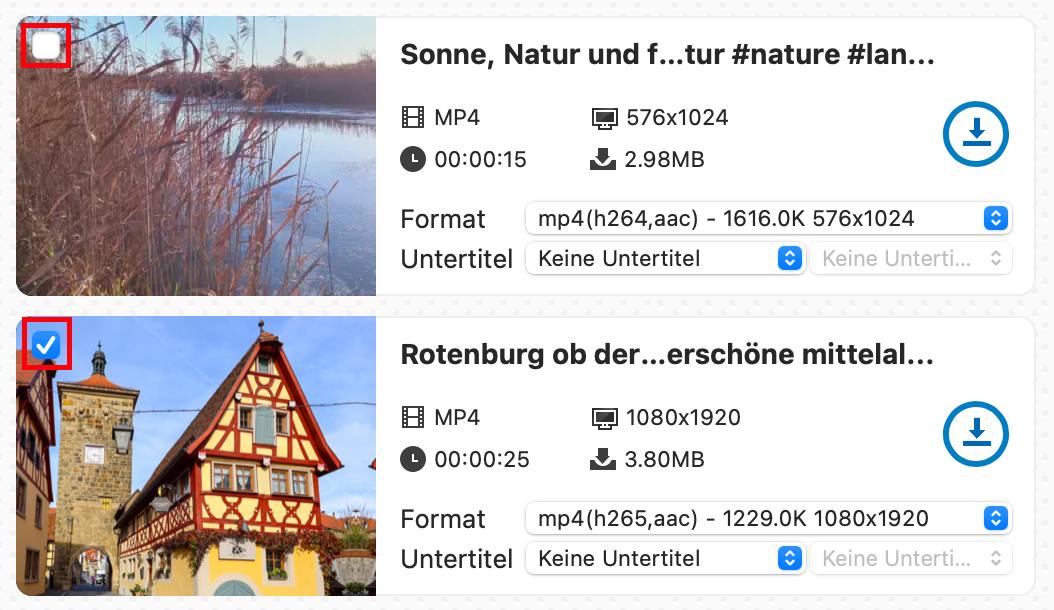
Task: Click the file size icon beside 3.80MB
Action: tap(603, 460)
